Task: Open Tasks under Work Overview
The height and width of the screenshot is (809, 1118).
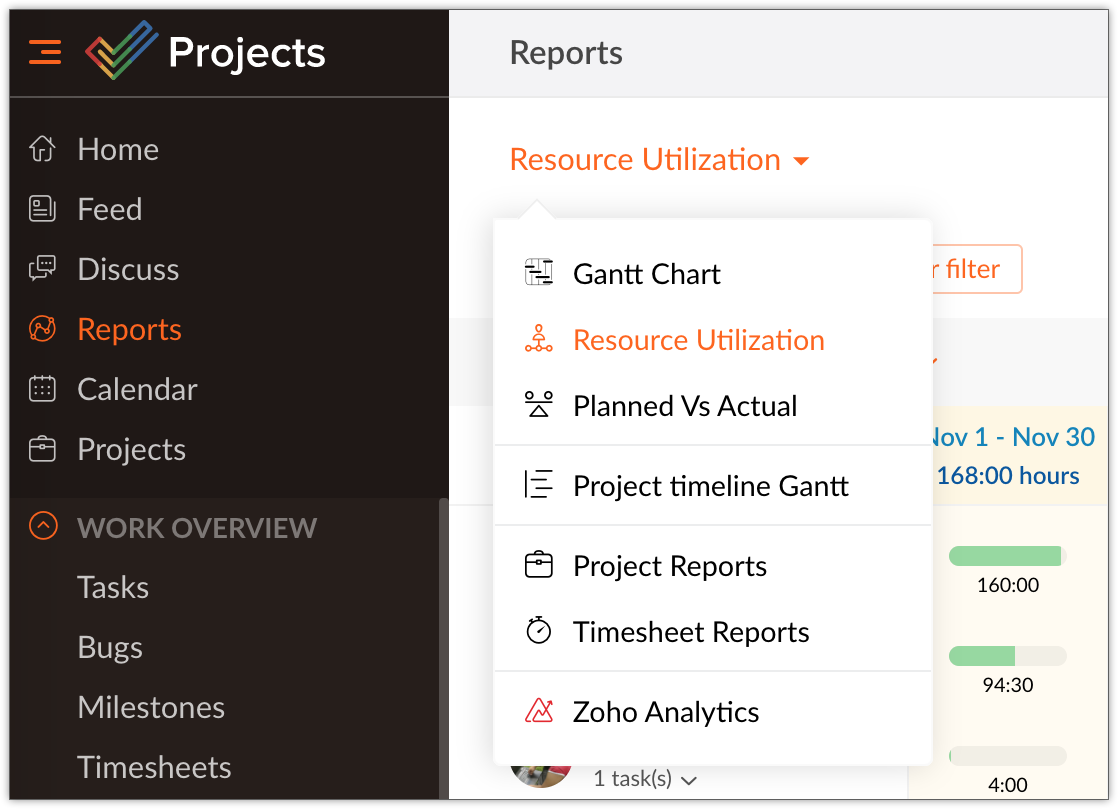Action: pos(113,587)
